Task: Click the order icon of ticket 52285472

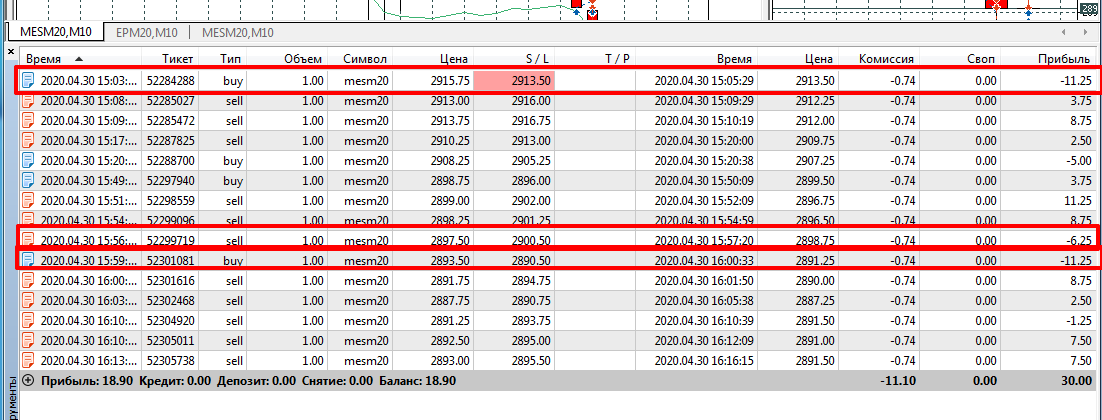Action: [x=28, y=120]
